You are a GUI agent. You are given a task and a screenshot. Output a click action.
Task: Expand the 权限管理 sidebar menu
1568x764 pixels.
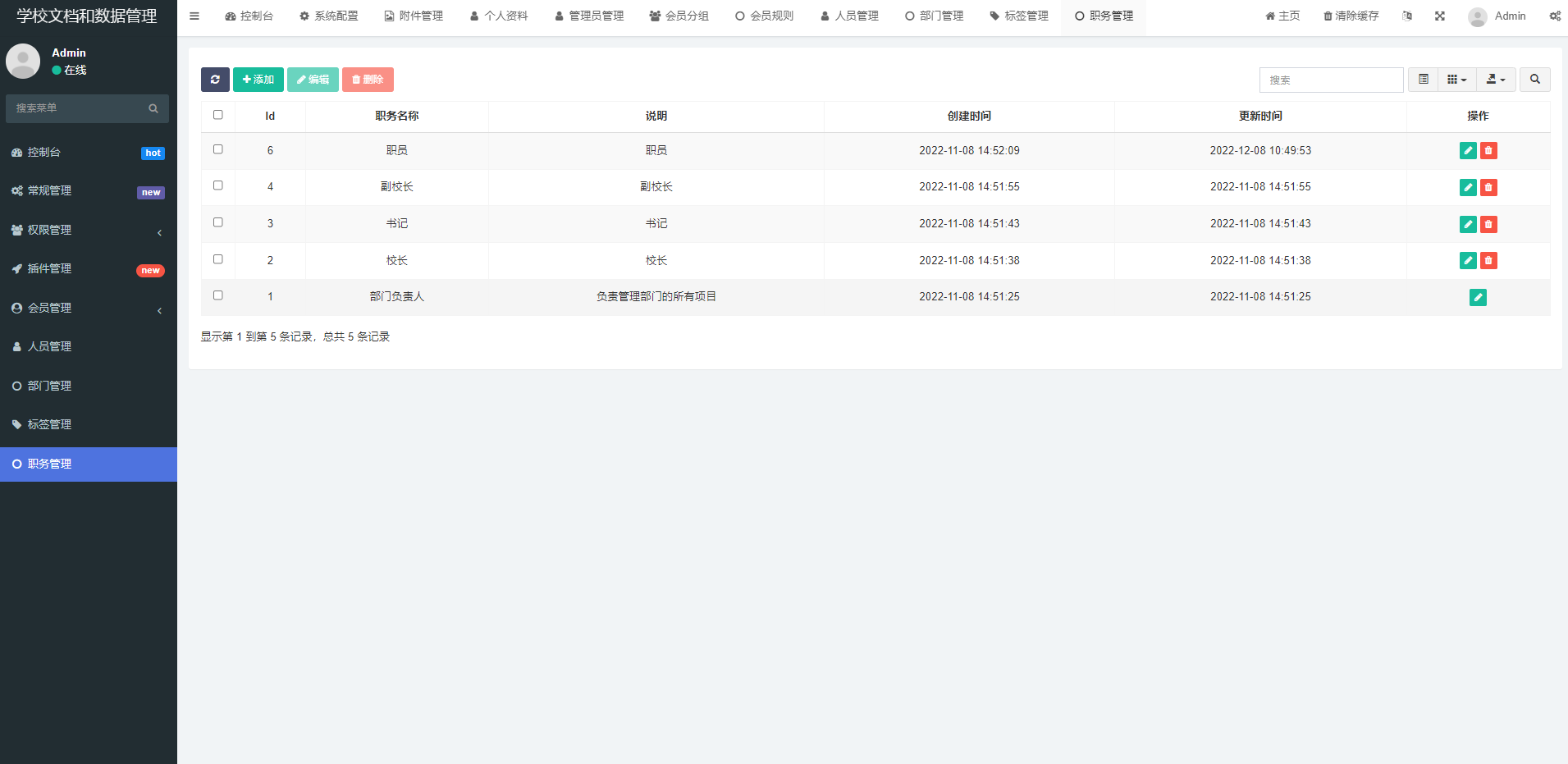(x=89, y=231)
